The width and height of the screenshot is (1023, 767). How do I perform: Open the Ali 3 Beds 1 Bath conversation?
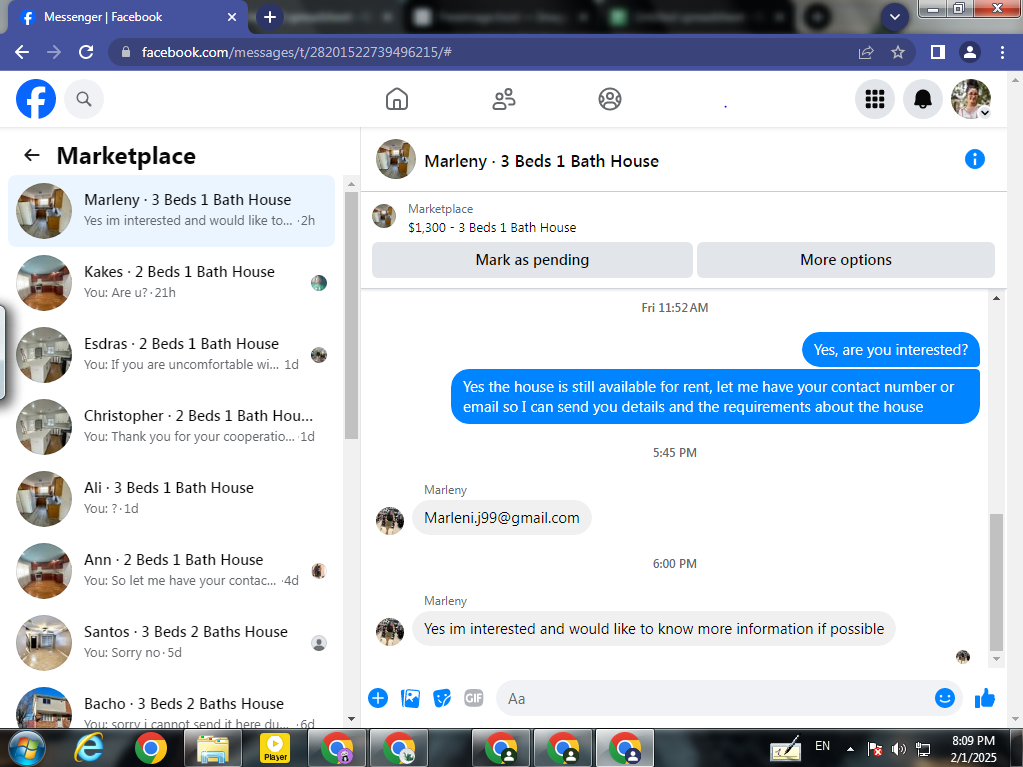point(171,499)
